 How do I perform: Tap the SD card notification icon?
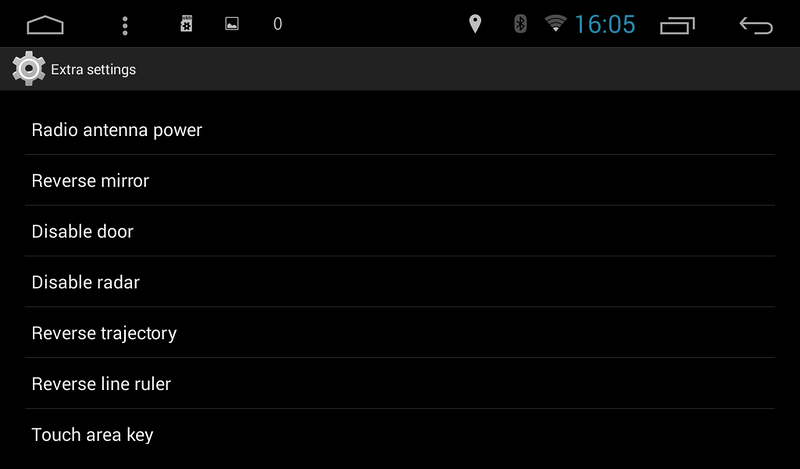click(x=186, y=24)
